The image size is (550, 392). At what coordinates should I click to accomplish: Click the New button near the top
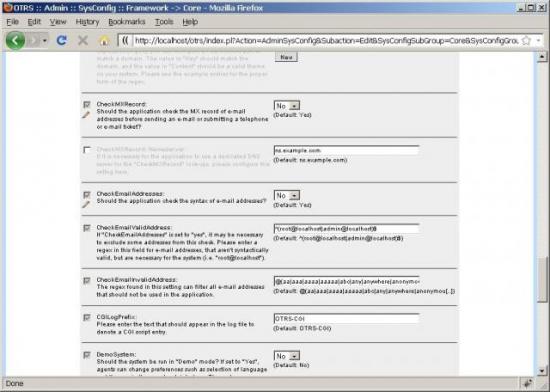(x=286, y=57)
